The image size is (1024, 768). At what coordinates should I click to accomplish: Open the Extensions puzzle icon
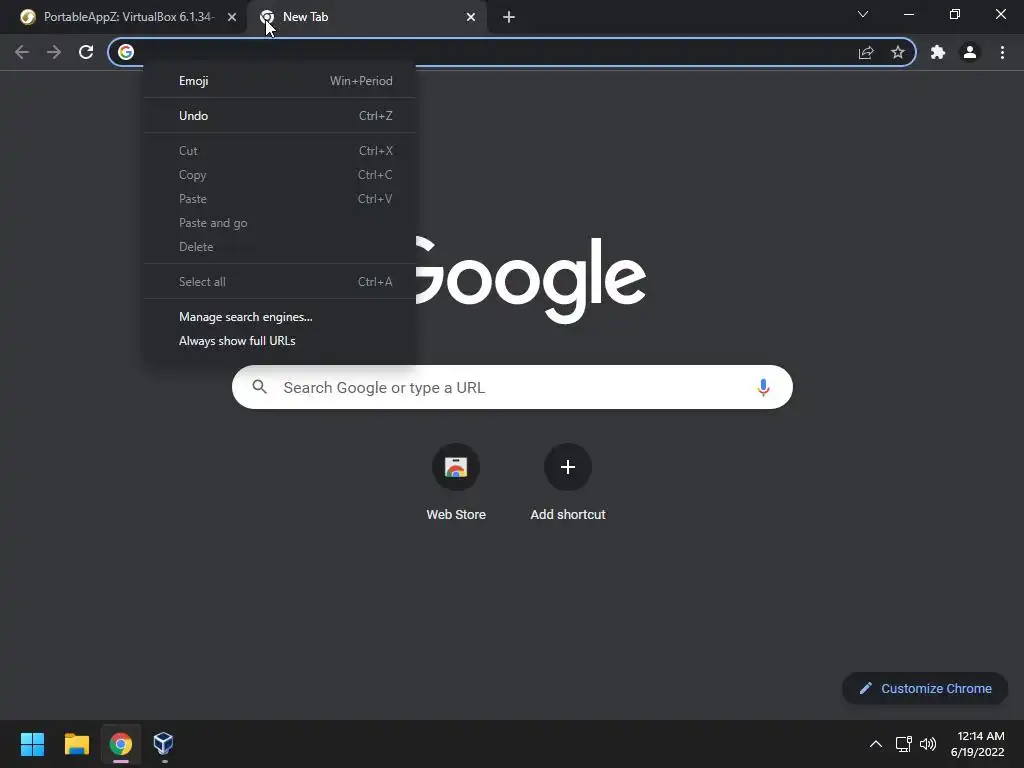938,52
